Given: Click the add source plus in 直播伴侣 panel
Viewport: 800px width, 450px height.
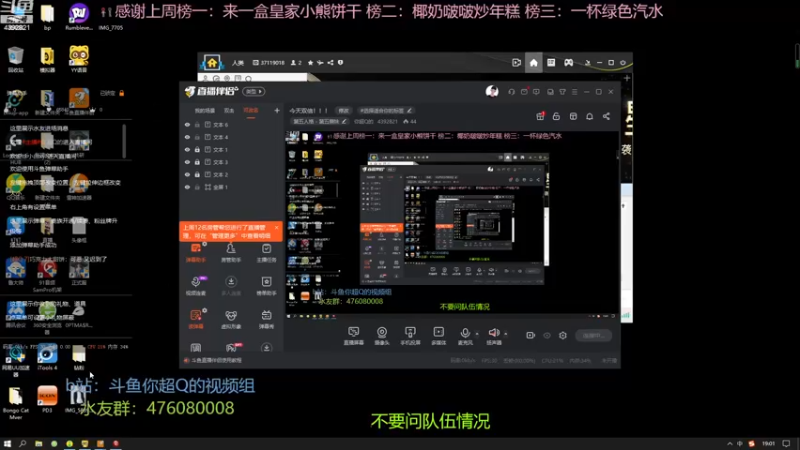Looking at the screenshot, I should point(277,110).
